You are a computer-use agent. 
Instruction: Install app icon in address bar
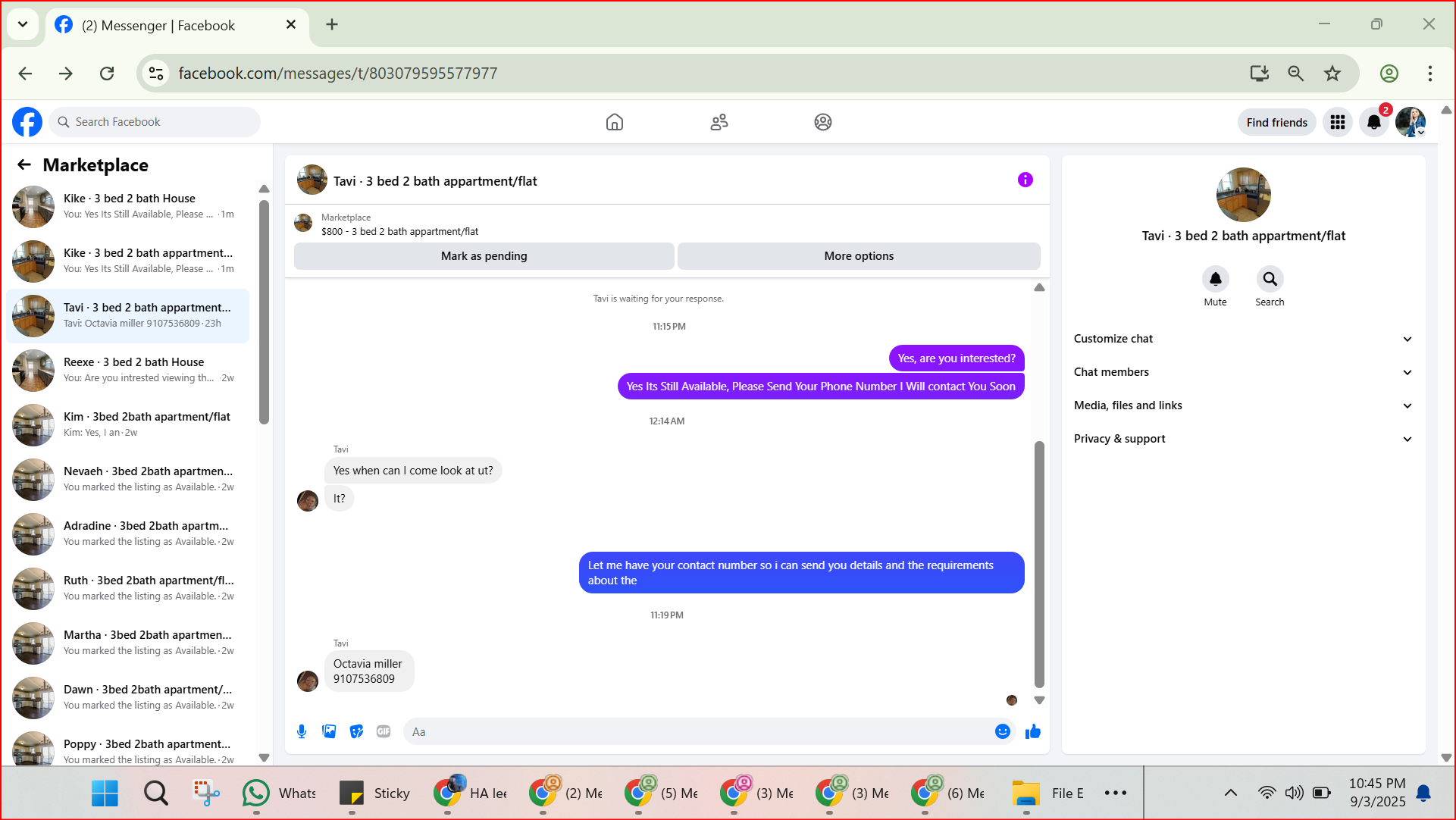1260,74
